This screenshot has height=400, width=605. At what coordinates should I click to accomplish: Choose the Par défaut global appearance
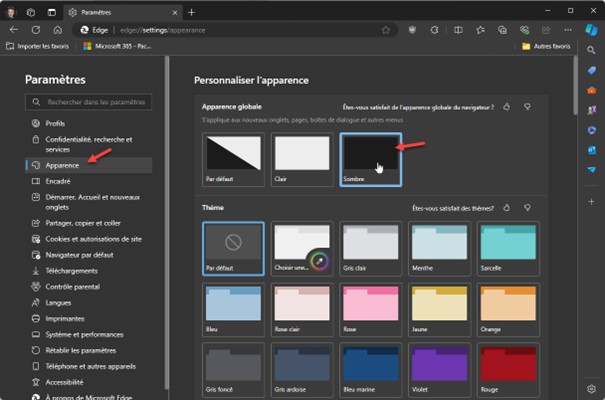232,159
